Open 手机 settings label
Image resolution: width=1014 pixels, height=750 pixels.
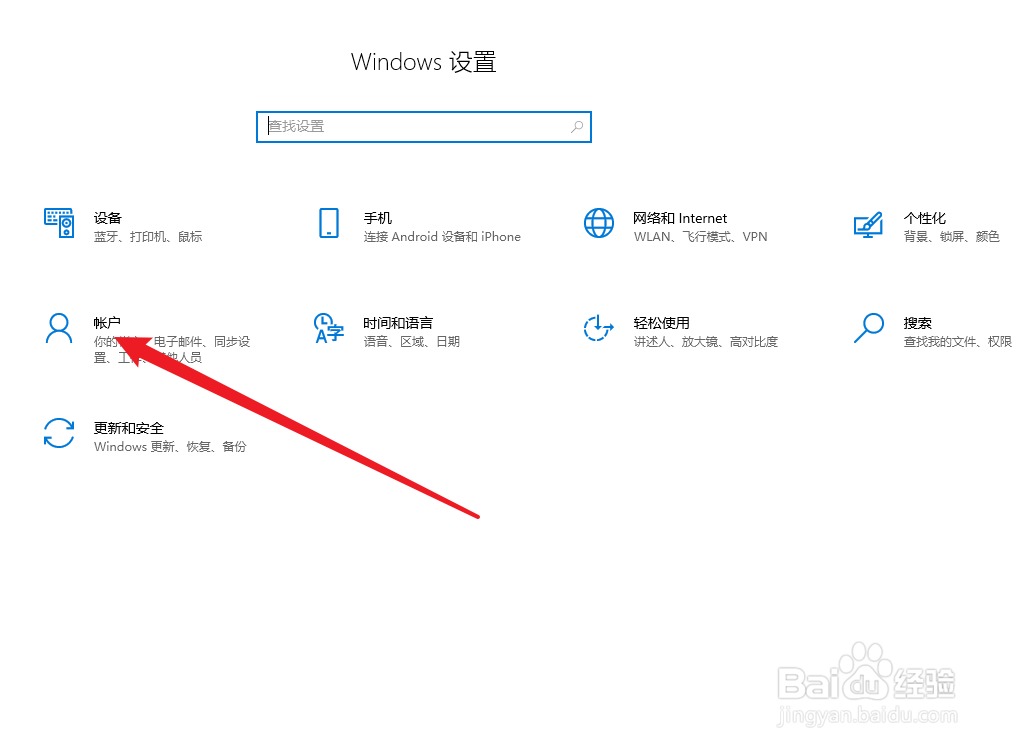coord(378,218)
